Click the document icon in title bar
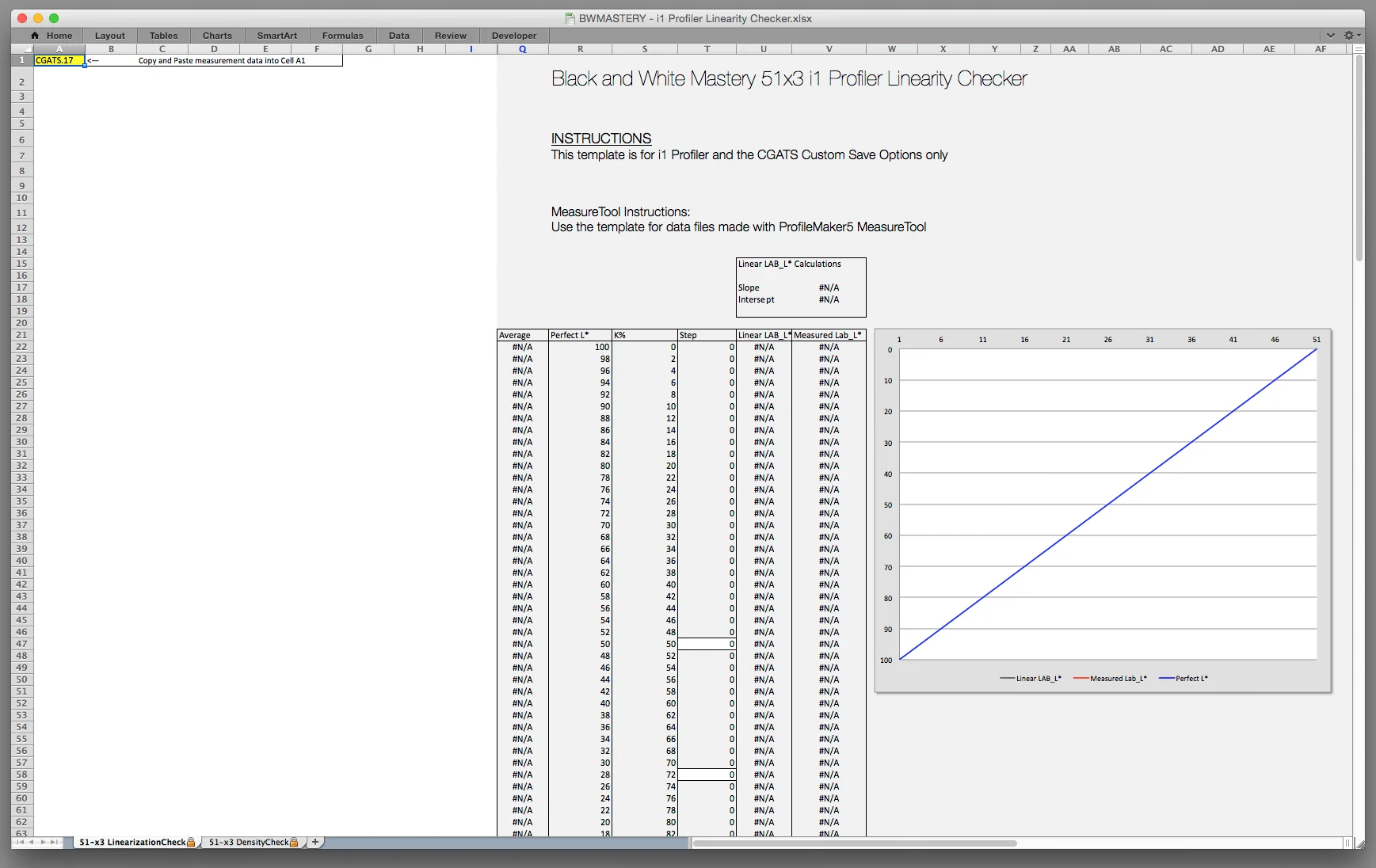The image size is (1376, 868). point(570,18)
